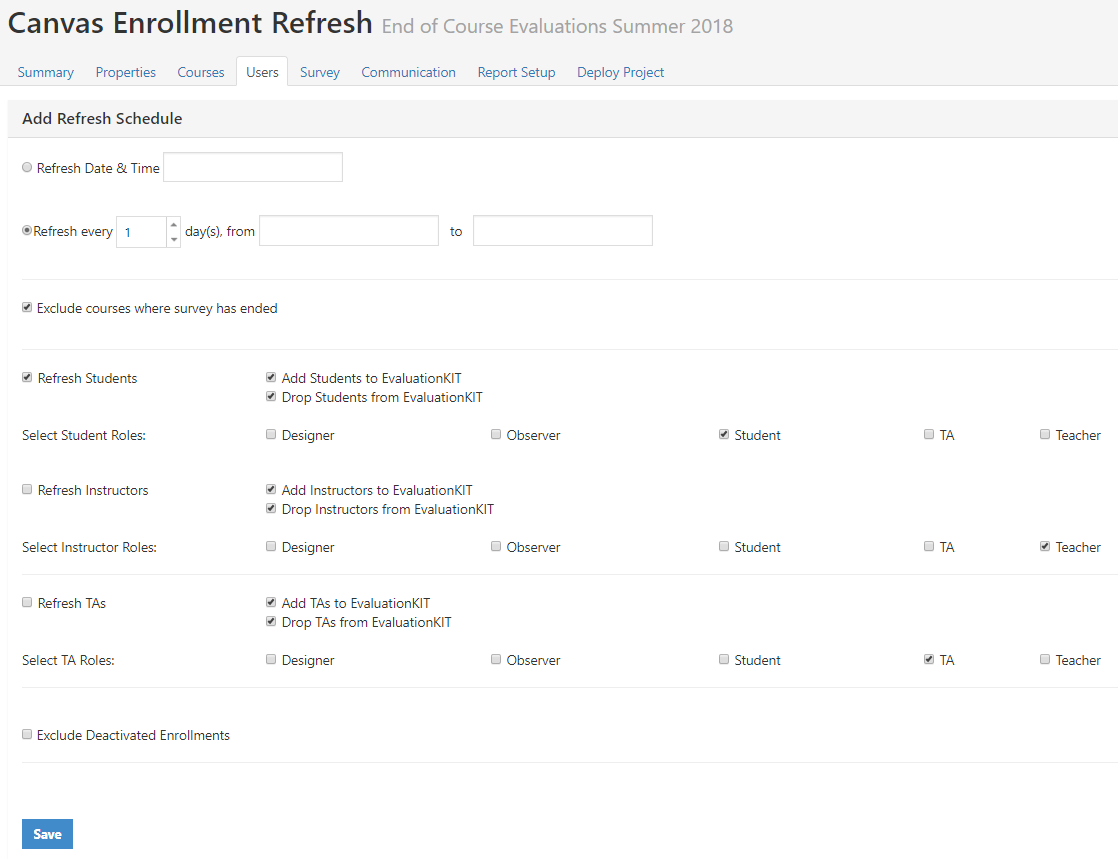This screenshot has width=1118, height=859.
Task: Check Student in Instructor Roles row
Action: 724,546
